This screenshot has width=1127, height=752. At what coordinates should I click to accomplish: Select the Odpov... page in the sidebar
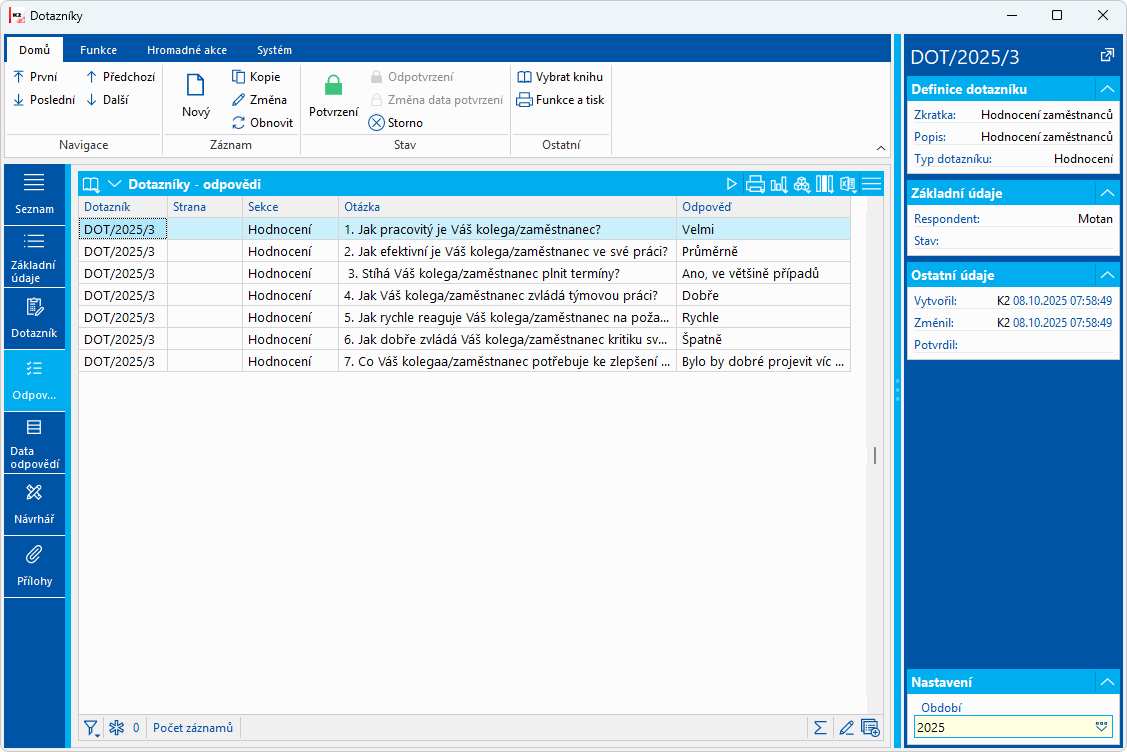(34, 380)
